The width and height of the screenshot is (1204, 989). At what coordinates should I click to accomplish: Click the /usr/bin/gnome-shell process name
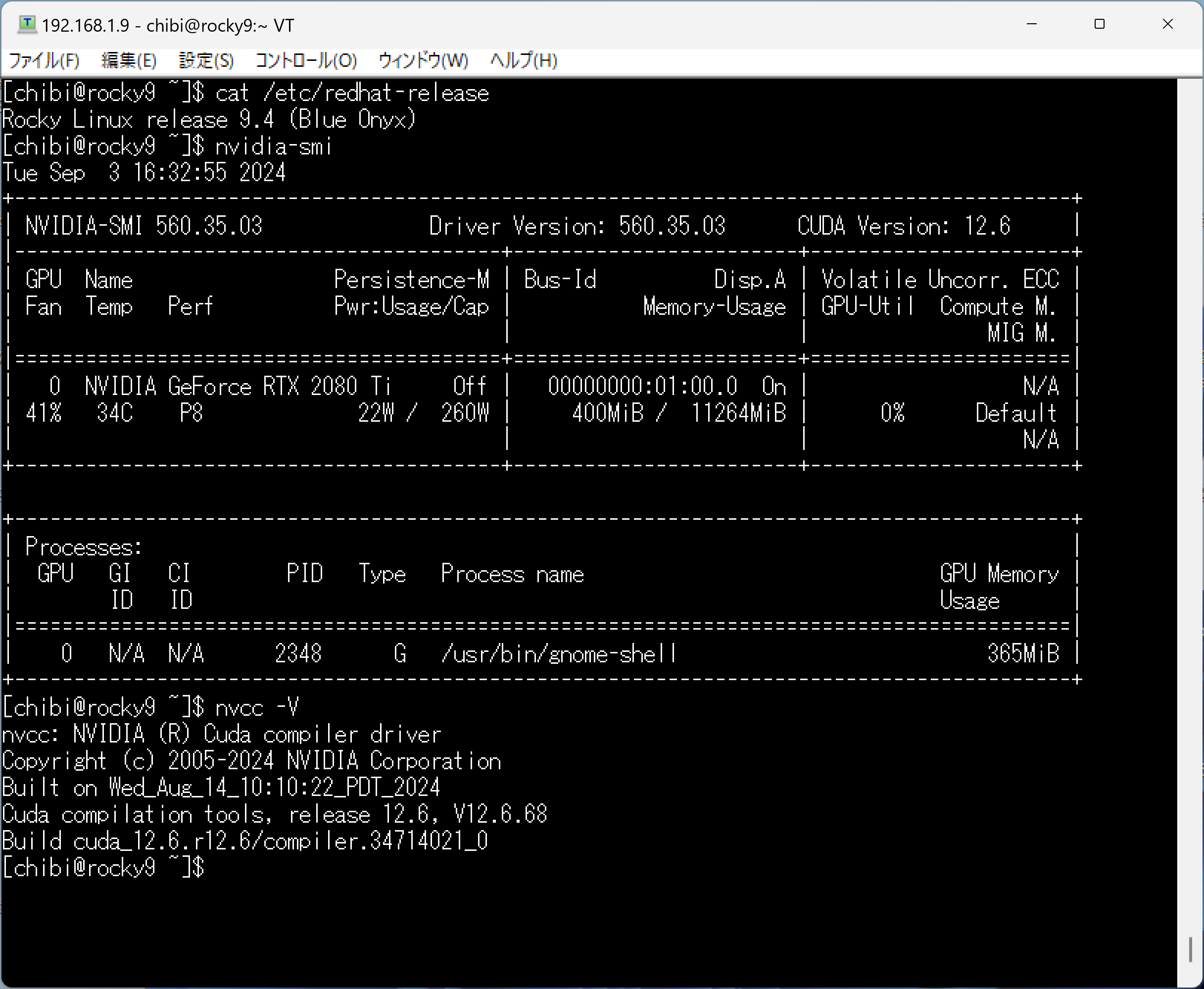(x=559, y=654)
